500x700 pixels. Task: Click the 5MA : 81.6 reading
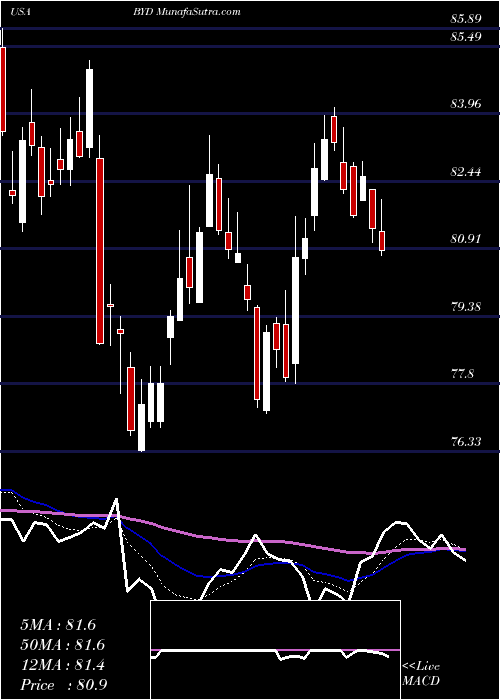pyautogui.click(x=58, y=625)
